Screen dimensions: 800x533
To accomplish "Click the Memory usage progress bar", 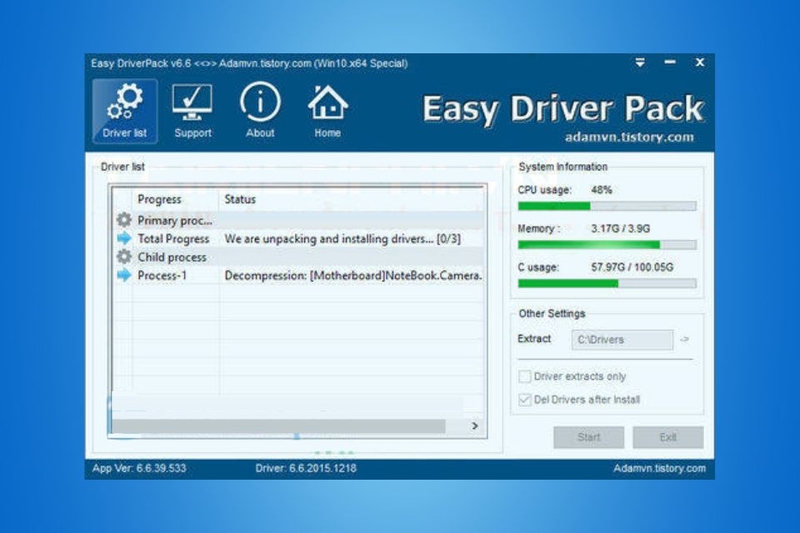I will (x=607, y=245).
